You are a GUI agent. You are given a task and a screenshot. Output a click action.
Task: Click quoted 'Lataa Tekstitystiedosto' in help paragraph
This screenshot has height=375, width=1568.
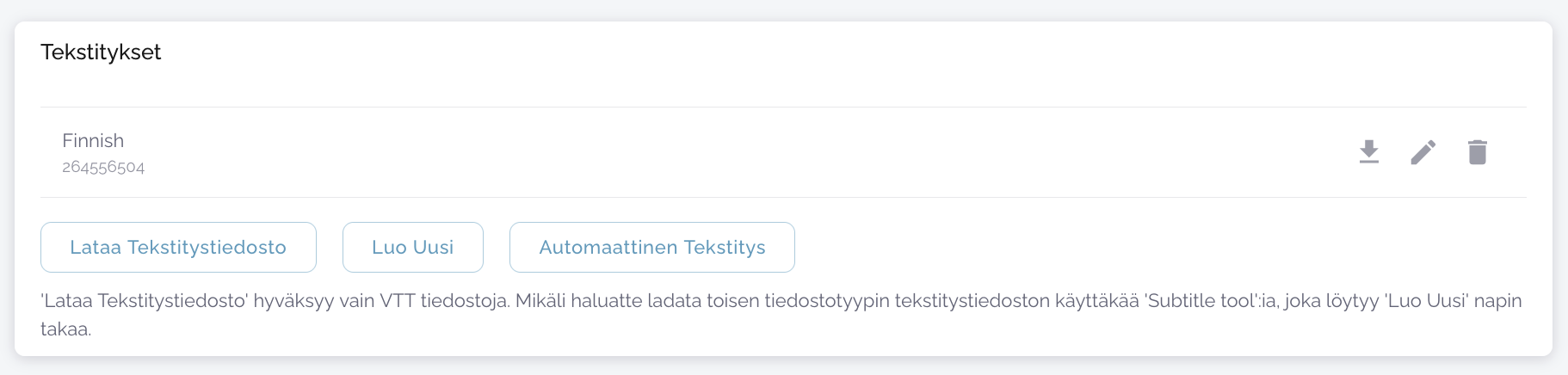(145, 301)
